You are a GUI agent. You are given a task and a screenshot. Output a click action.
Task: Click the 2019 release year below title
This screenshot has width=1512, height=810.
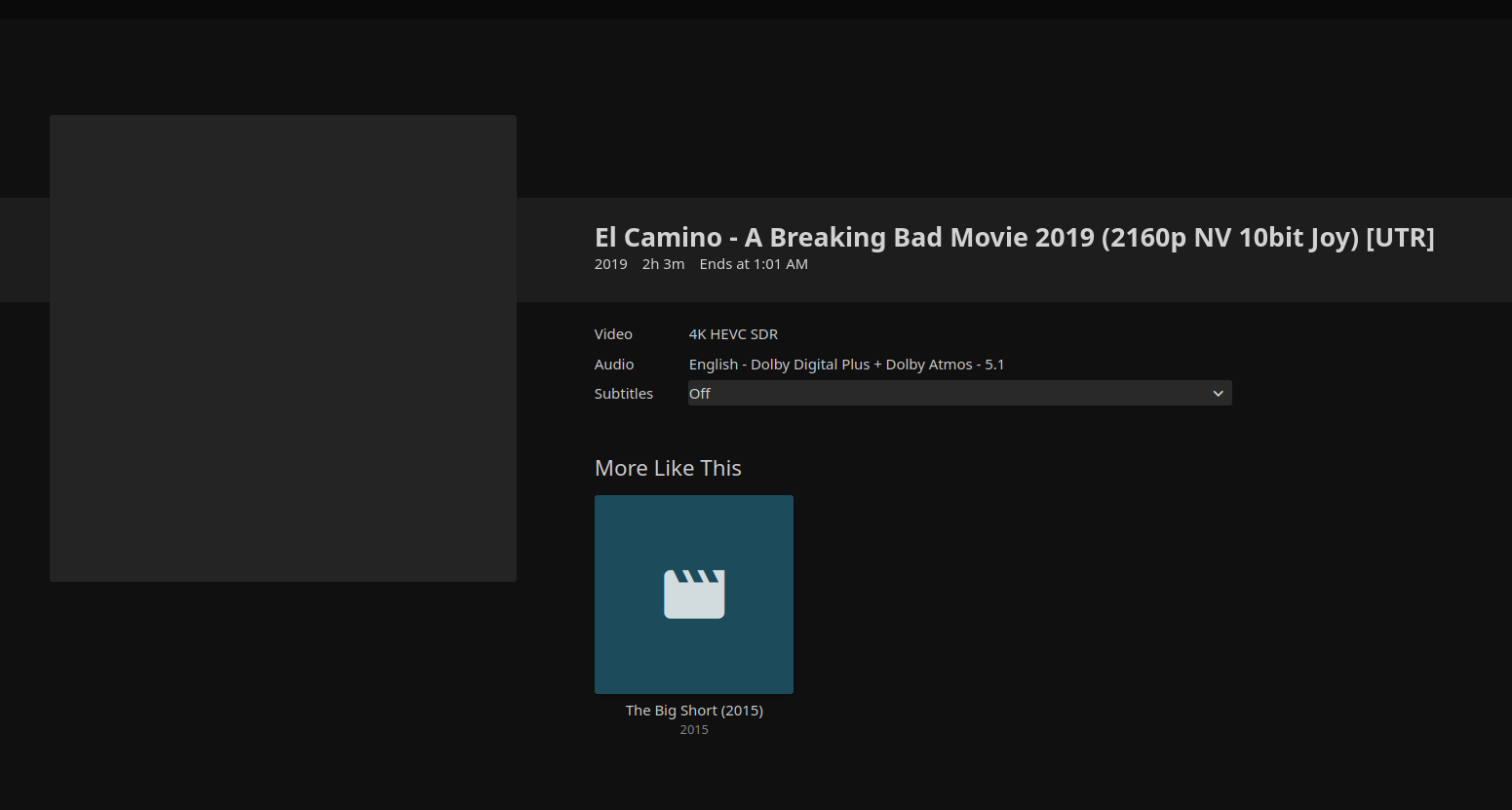coord(611,264)
